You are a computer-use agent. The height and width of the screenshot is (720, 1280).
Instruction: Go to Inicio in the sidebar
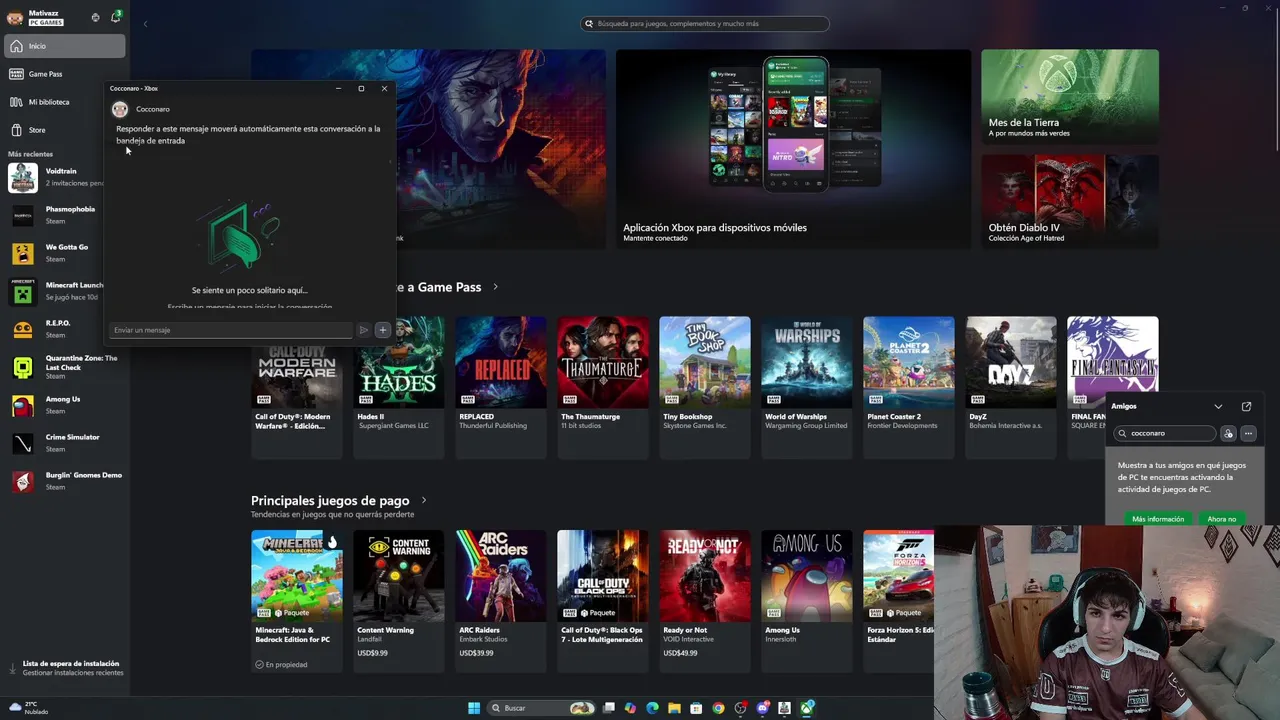click(x=65, y=46)
